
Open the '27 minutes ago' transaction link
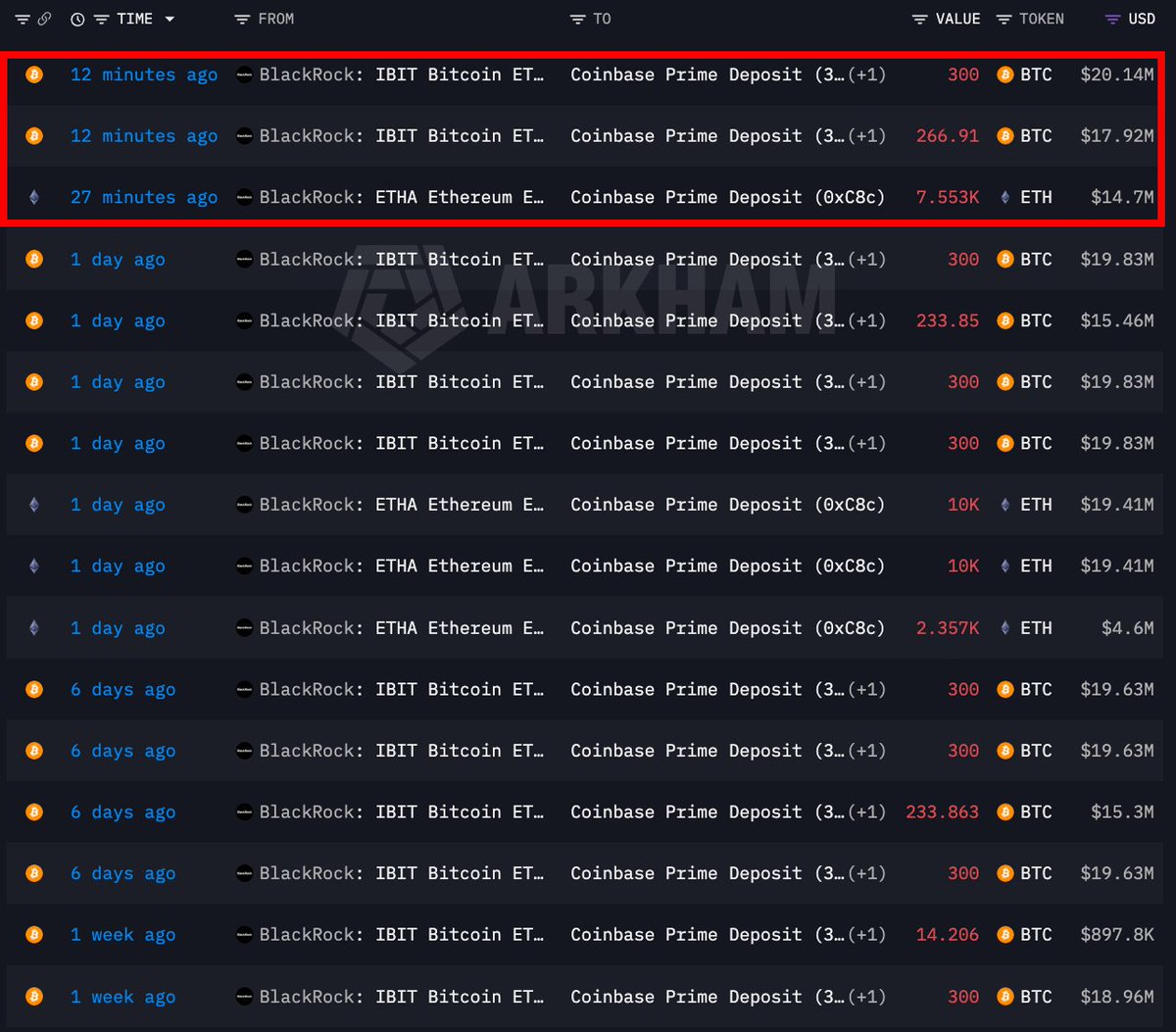(144, 197)
